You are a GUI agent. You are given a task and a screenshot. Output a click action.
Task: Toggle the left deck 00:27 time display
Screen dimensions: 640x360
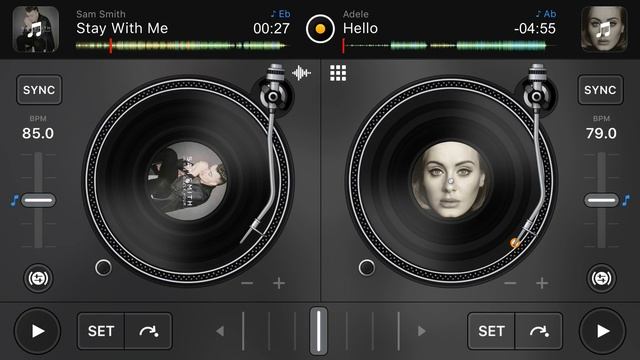271,29
